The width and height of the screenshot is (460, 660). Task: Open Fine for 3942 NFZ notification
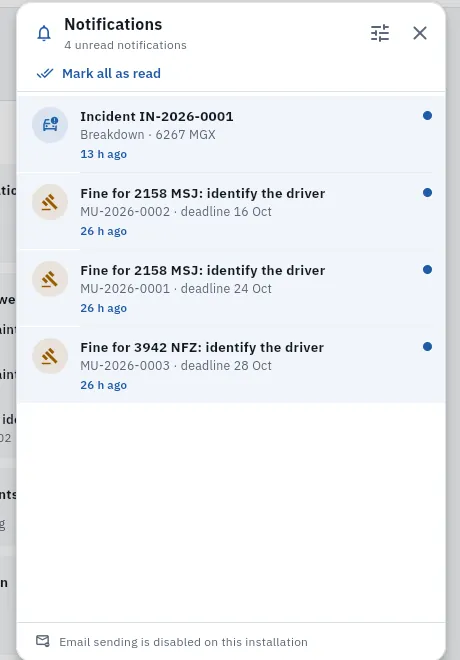pos(231,365)
